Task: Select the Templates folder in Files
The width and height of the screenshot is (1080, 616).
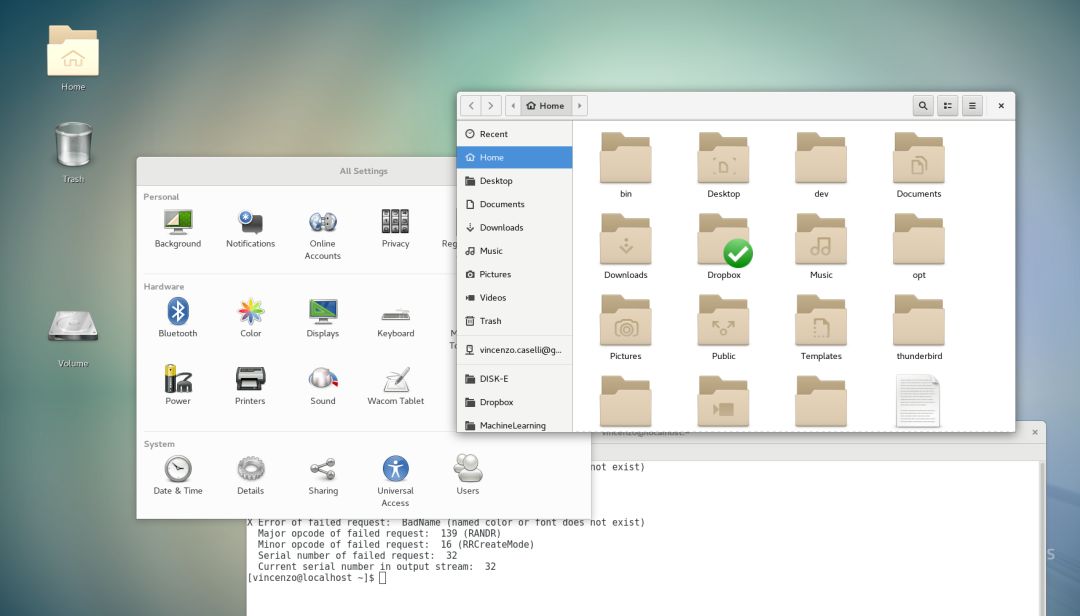Action: pos(821,328)
